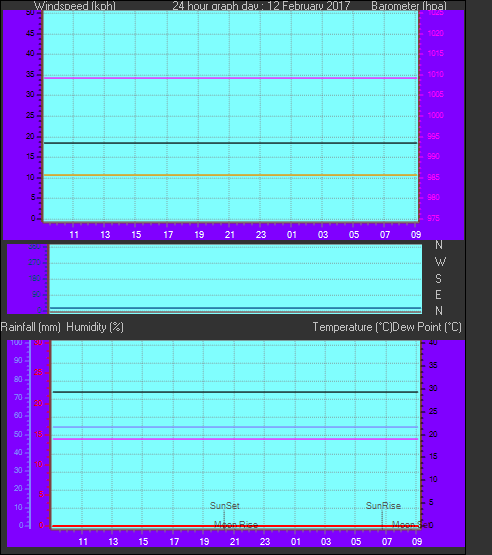Viewport: 492px width, 555px height.
Task: Click the graph title showing 12 February 2017
Action: 261,6
